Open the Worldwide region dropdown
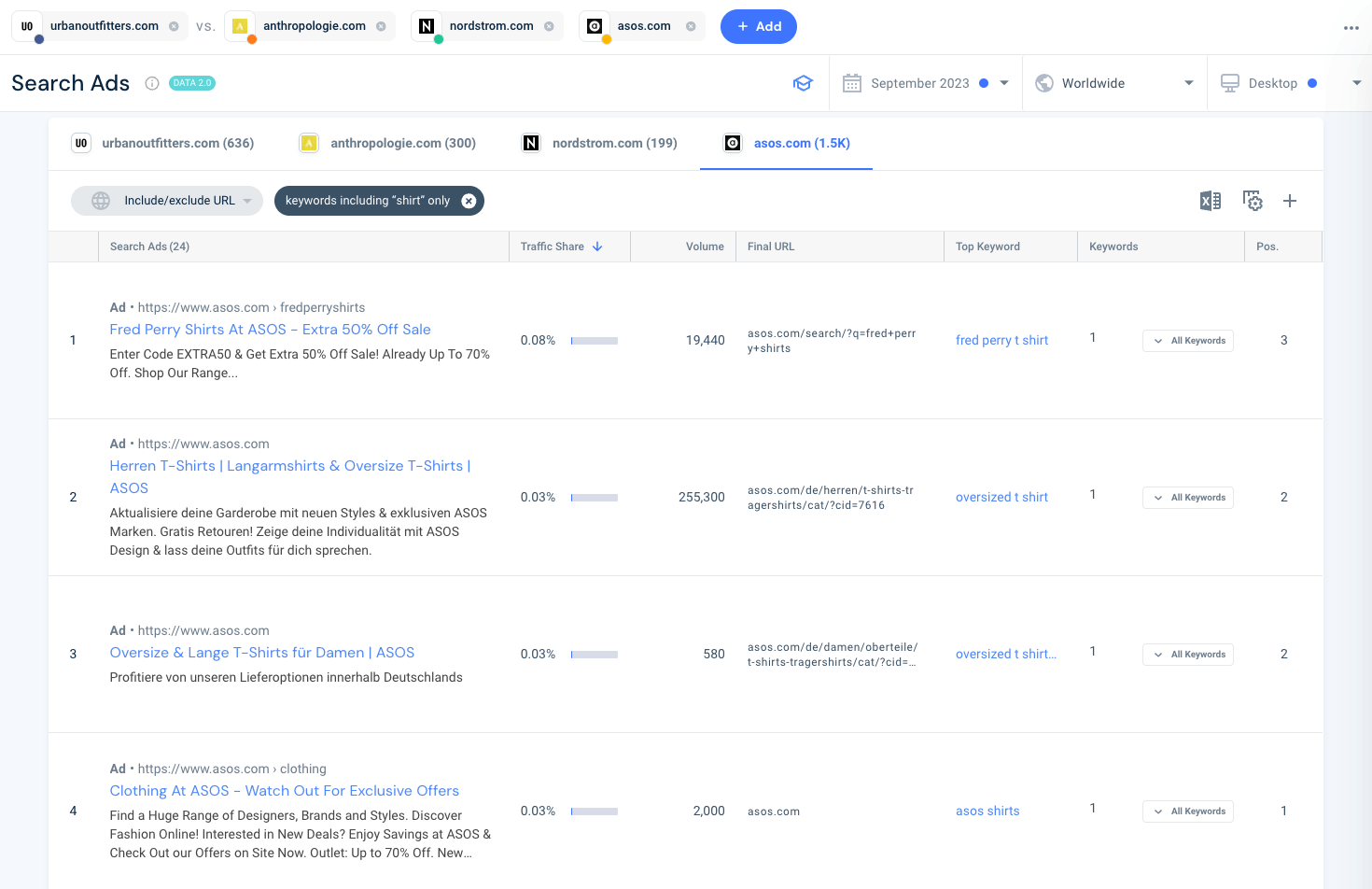Image resolution: width=1372 pixels, height=889 pixels. click(x=1189, y=82)
